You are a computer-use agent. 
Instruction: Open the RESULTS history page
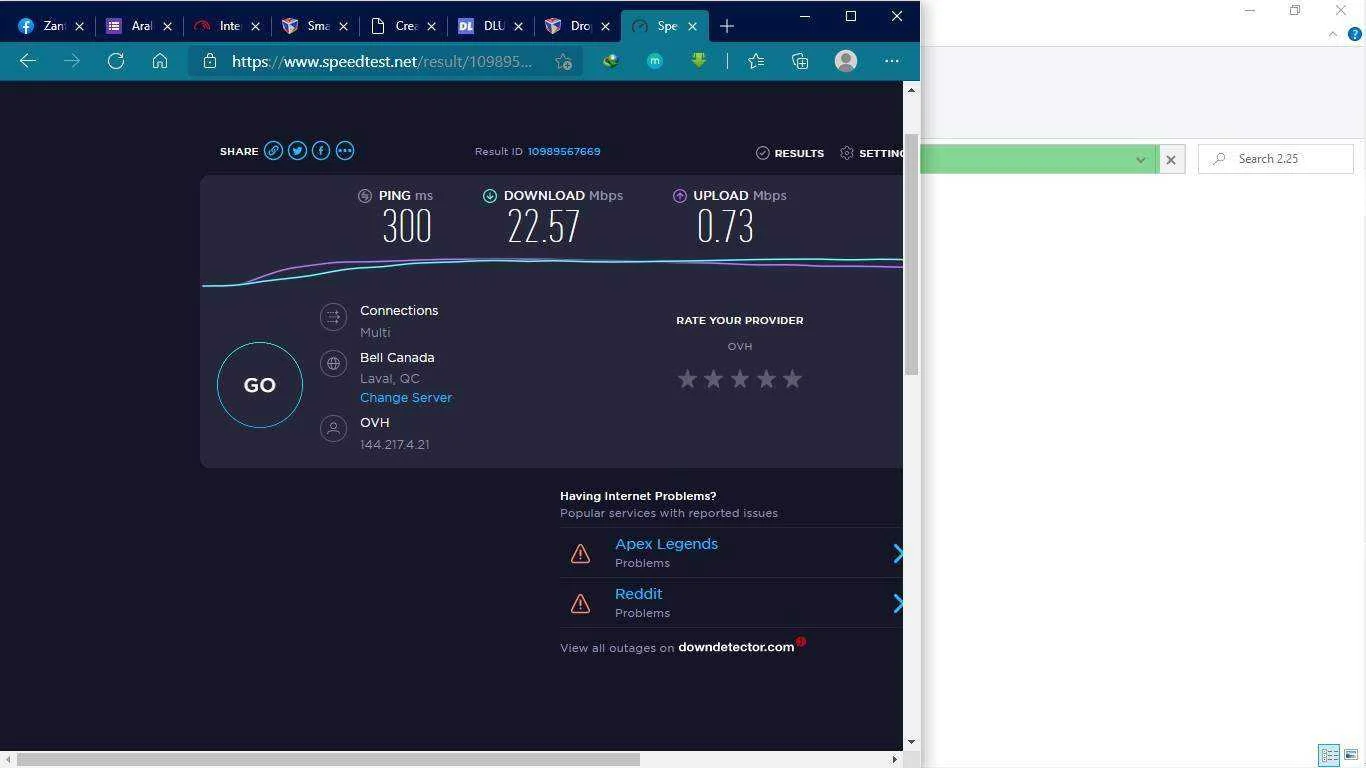point(790,153)
